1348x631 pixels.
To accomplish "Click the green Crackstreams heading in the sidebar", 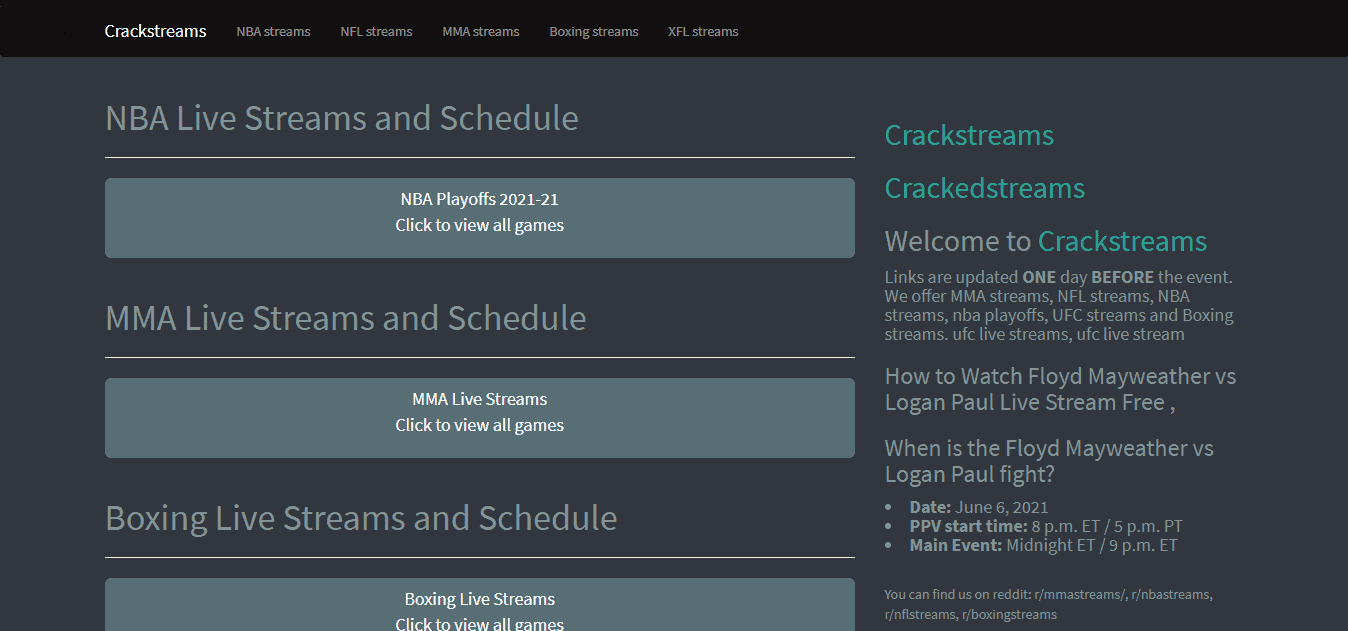I will click(969, 136).
